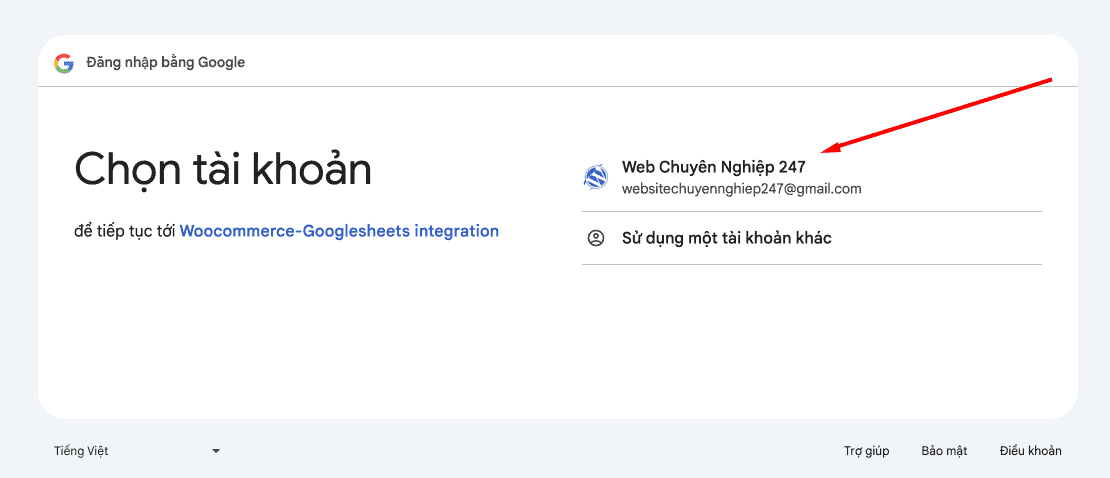Click the language dropdown arrow
1110x478 pixels.
pos(216,451)
